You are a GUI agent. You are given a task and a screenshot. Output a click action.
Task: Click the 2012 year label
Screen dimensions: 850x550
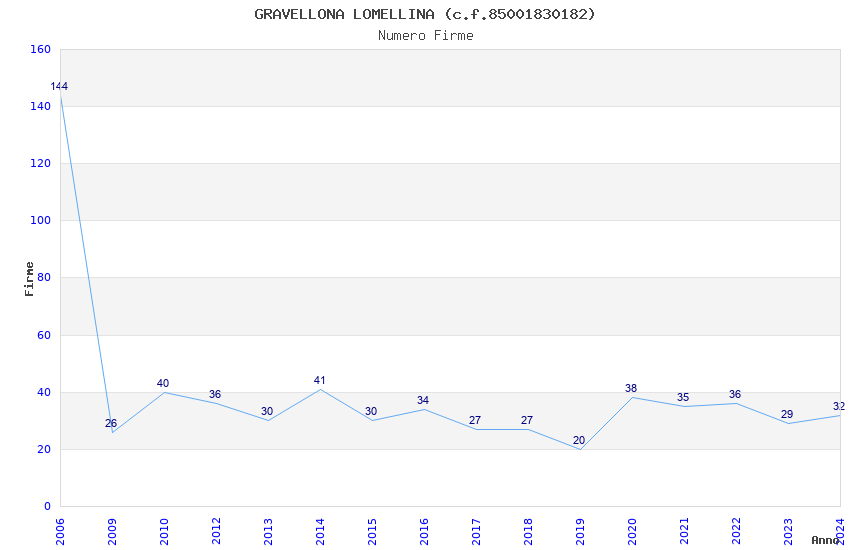[216, 532]
